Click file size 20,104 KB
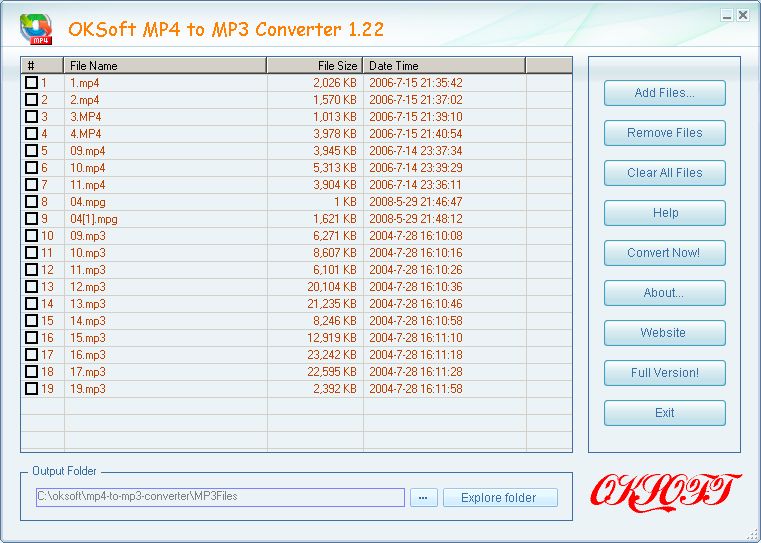Image resolution: width=761 pixels, height=543 pixels. (x=332, y=287)
